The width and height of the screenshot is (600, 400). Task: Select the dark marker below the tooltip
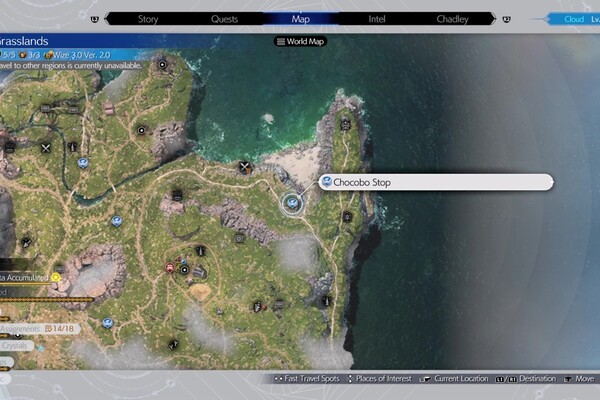click(347, 217)
